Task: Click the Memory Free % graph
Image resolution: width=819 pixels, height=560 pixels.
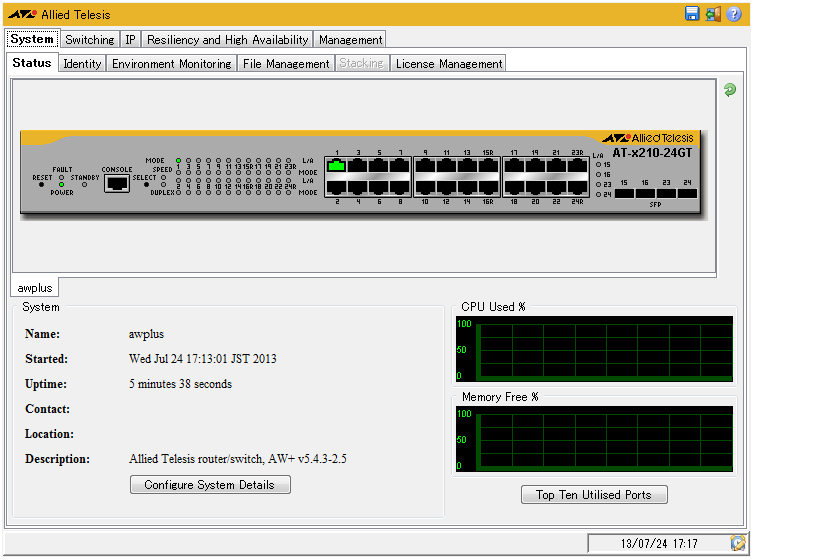Action: 594,438
